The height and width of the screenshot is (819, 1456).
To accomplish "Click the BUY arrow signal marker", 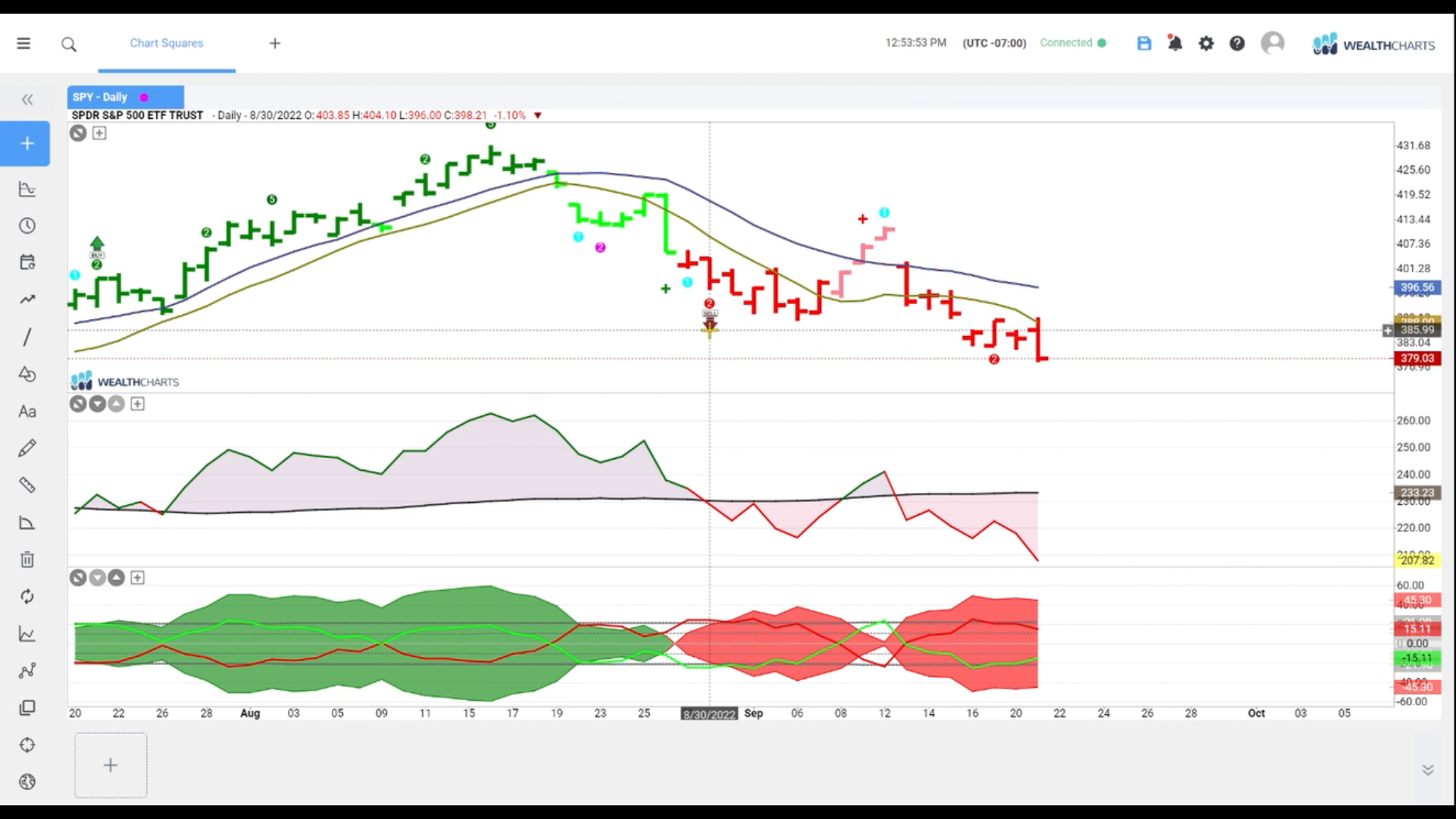I will click(97, 246).
